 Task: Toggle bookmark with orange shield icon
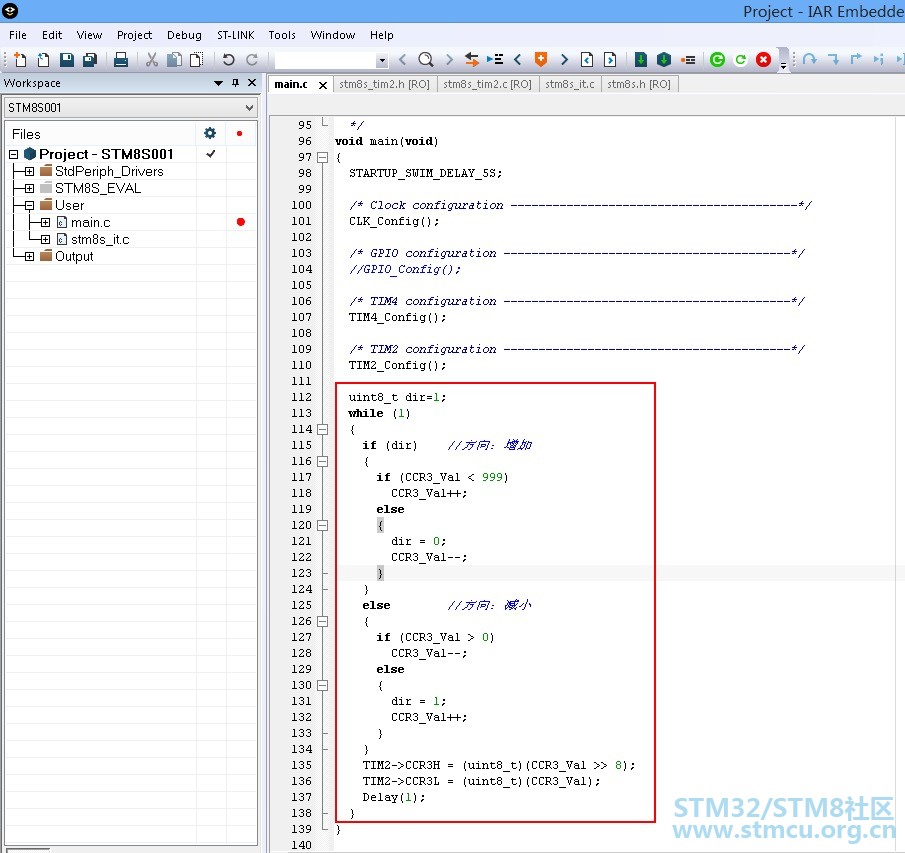click(x=541, y=59)
